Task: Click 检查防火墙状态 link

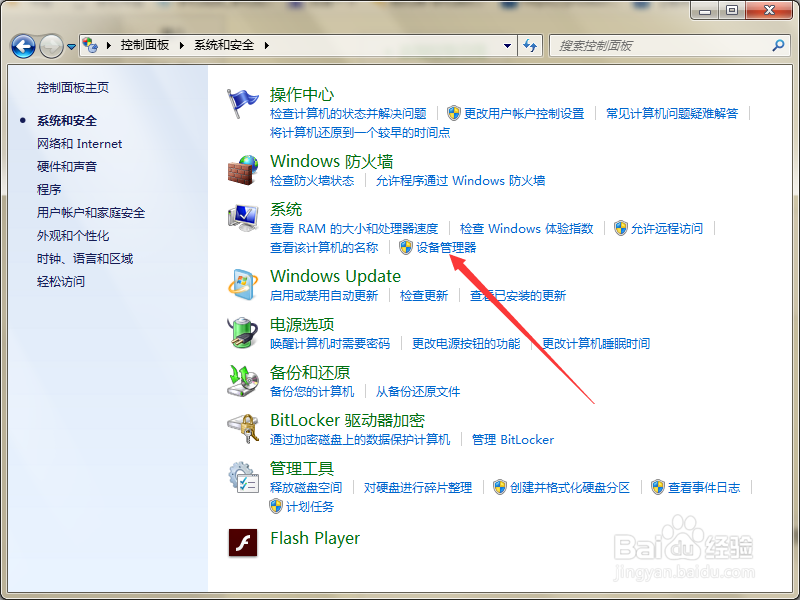Action: point(312,181)
